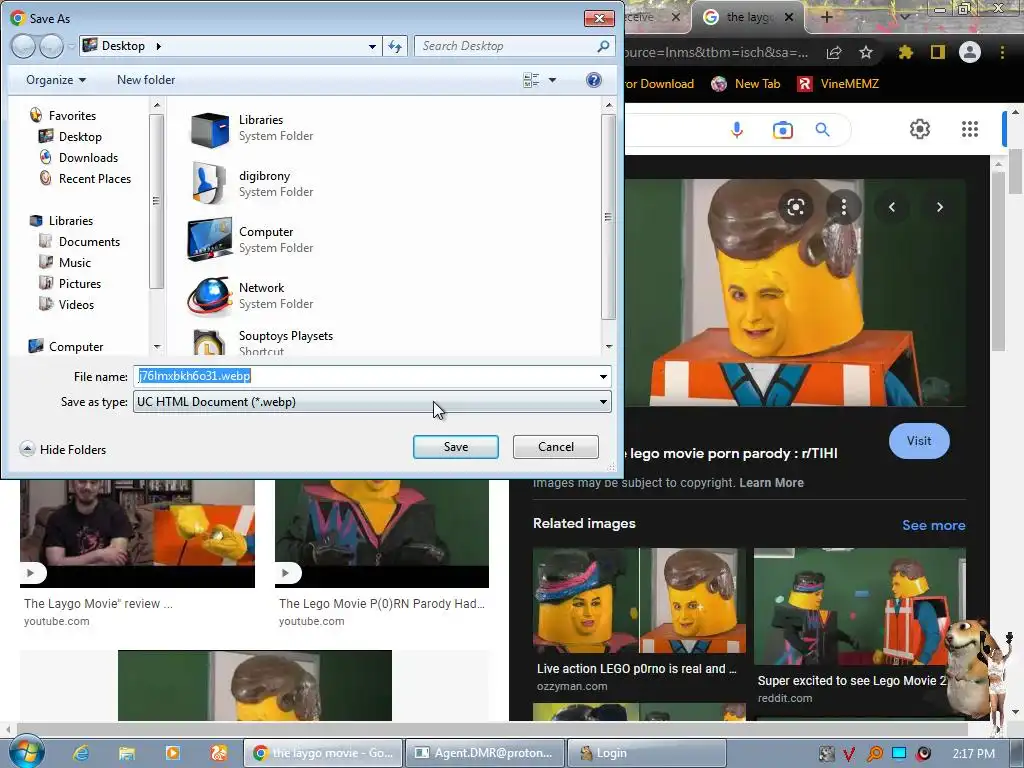The height and width of the screenshot is (768, 1024).
Task: Open the Google apps grid icon
Action: coord(970,129)
